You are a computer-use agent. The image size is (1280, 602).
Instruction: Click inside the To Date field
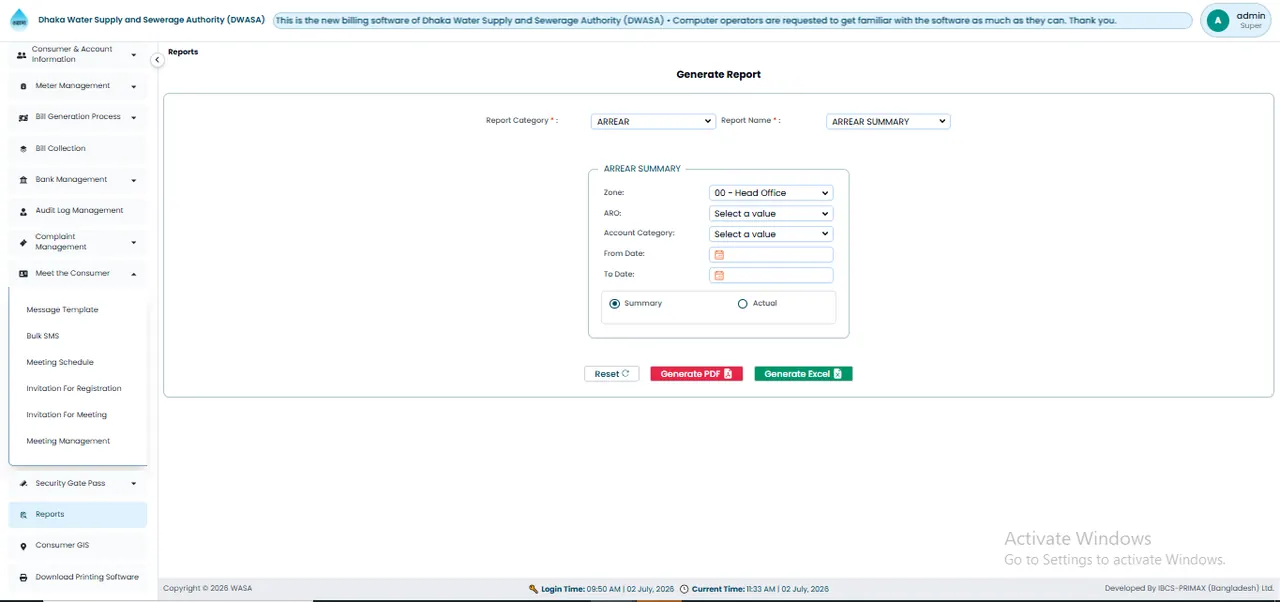click(x=771, y=275)
